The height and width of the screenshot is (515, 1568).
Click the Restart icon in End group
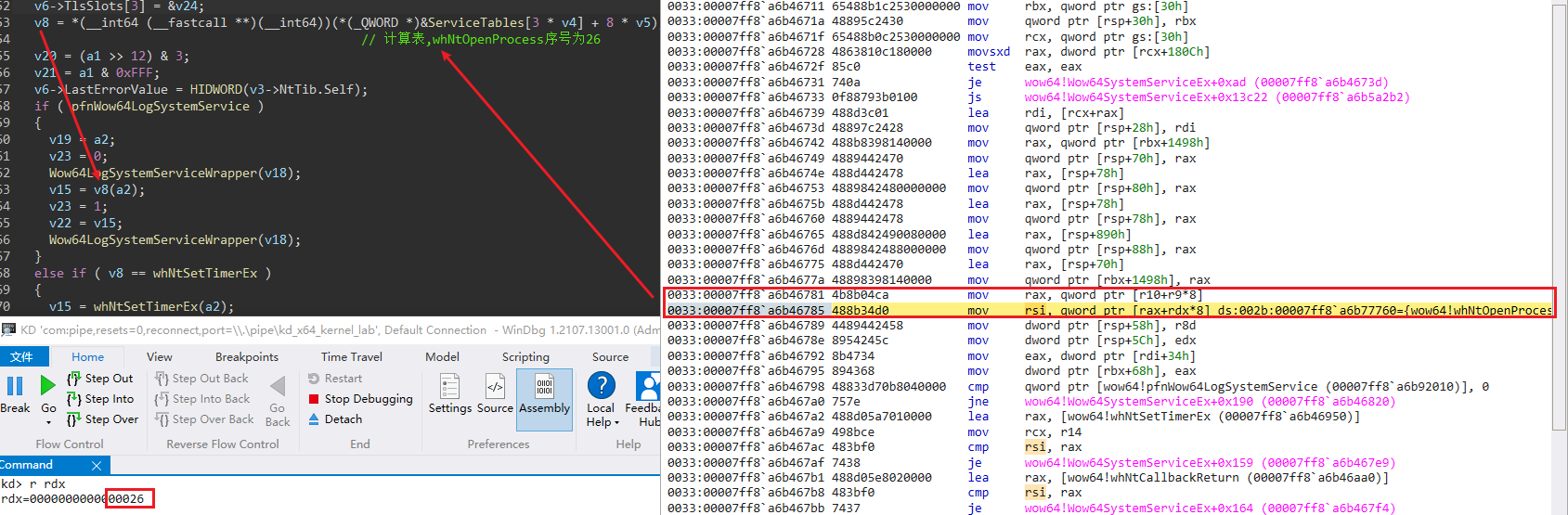tap(314, 379)
